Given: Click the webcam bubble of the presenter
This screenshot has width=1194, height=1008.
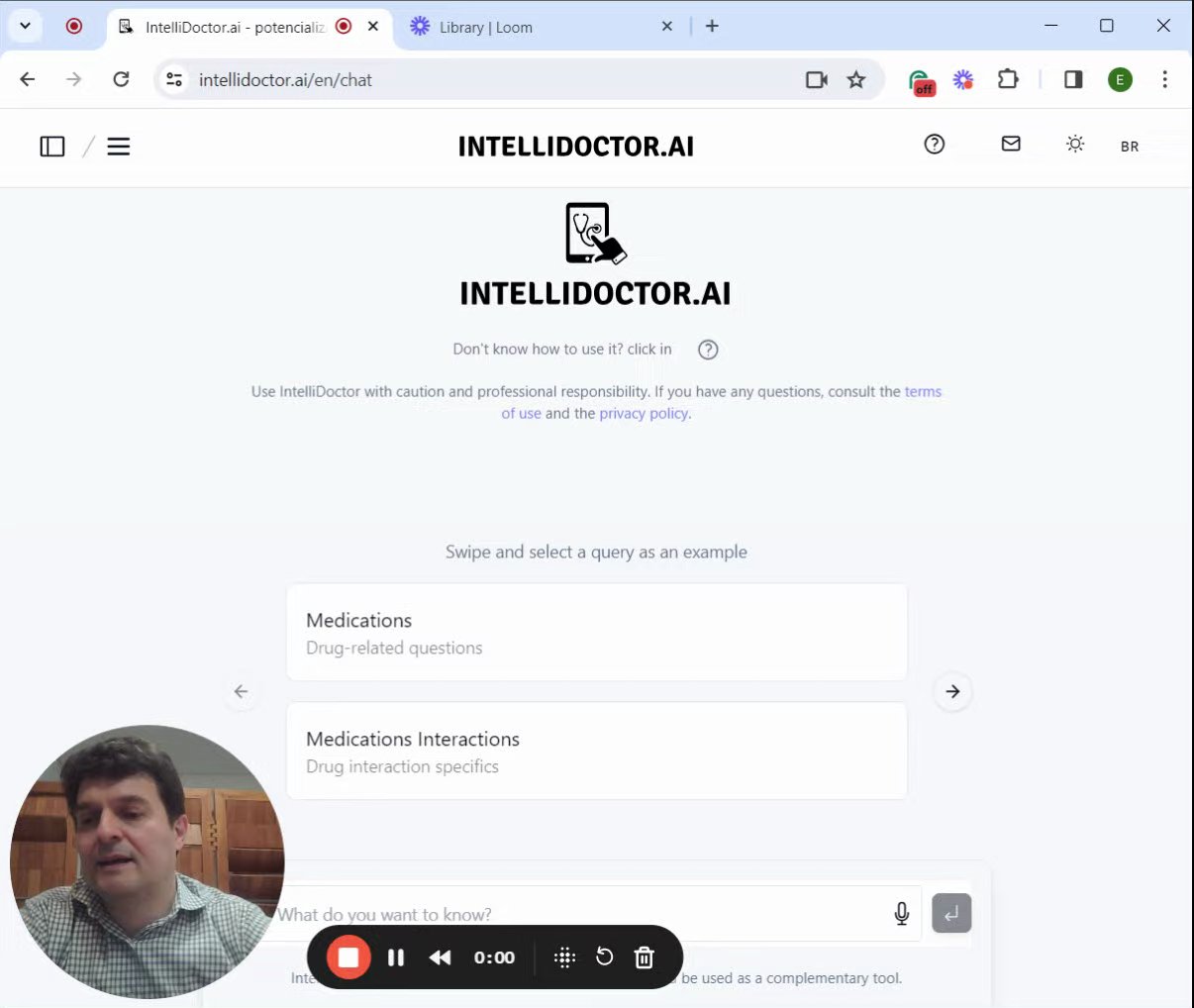Looking at the screenshot, I should [x=148, y=861].
